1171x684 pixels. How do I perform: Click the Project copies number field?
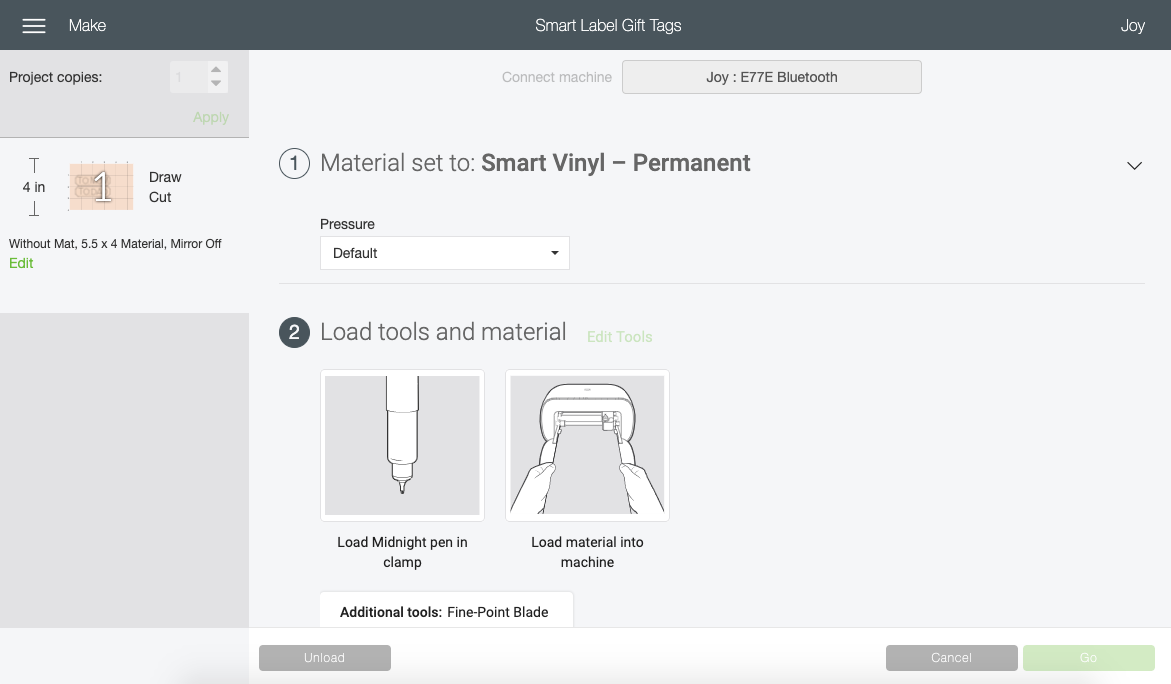point(187,77)
